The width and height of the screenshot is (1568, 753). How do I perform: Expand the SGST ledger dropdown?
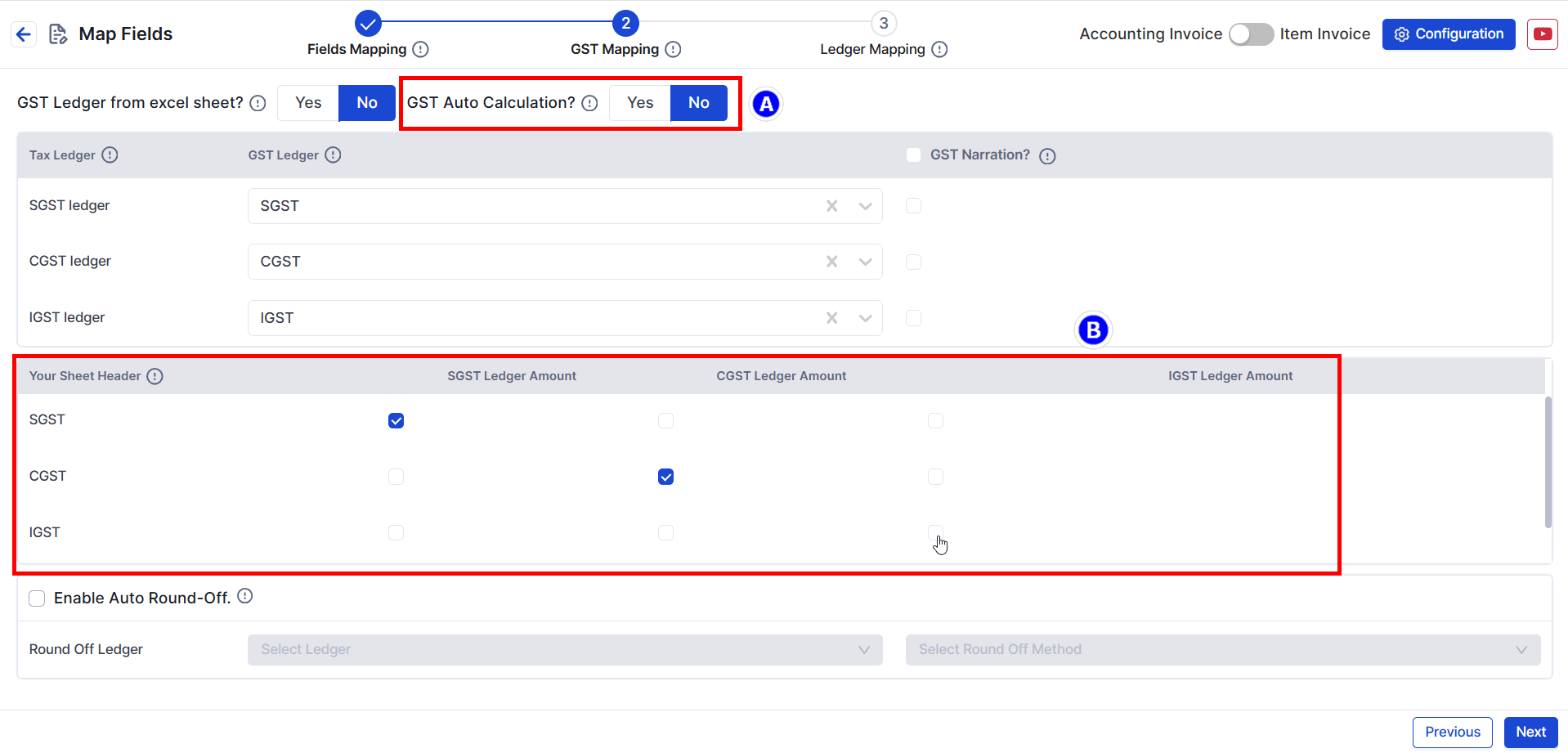(x=865, y=206)
